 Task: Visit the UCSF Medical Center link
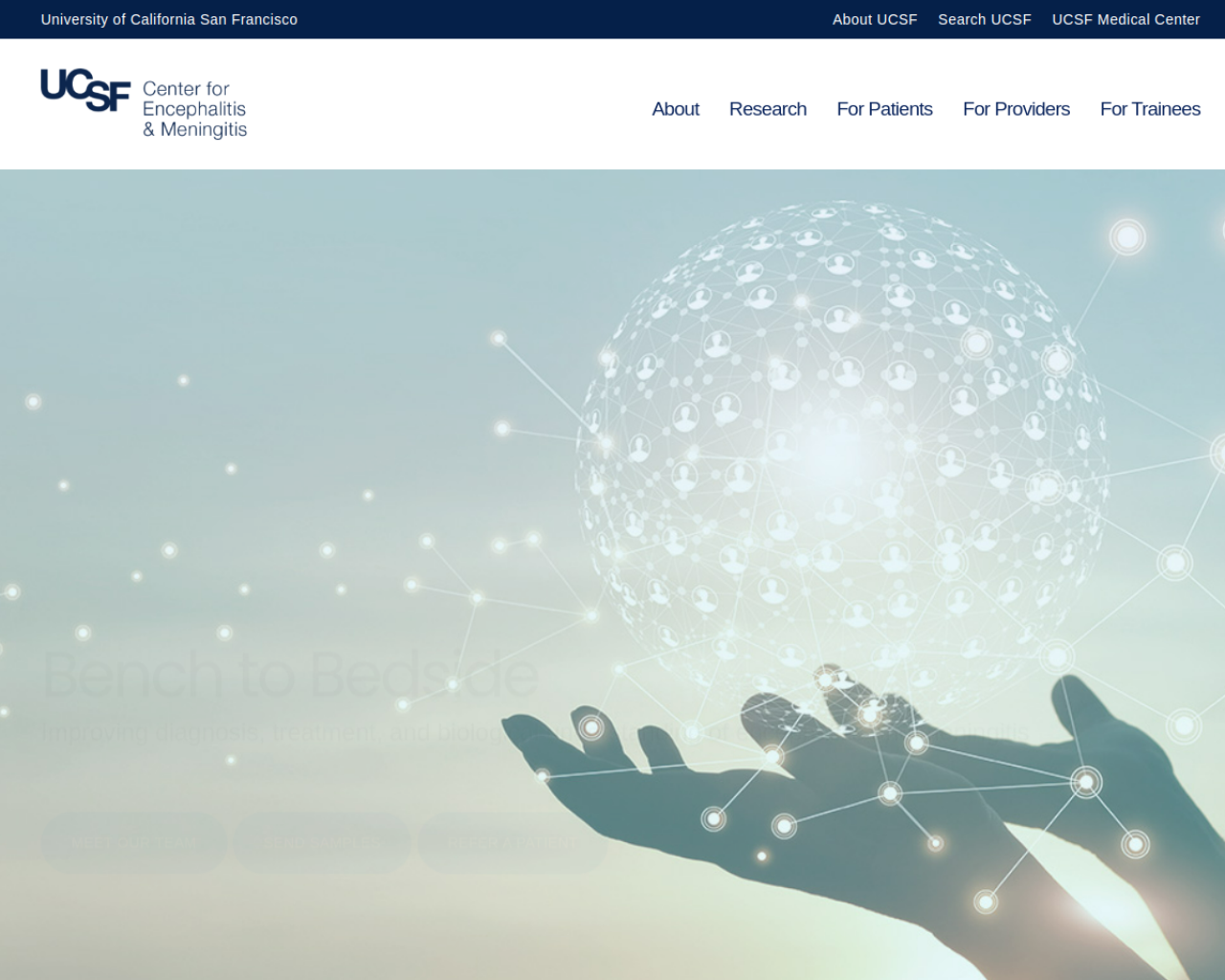coord(1125,19)
